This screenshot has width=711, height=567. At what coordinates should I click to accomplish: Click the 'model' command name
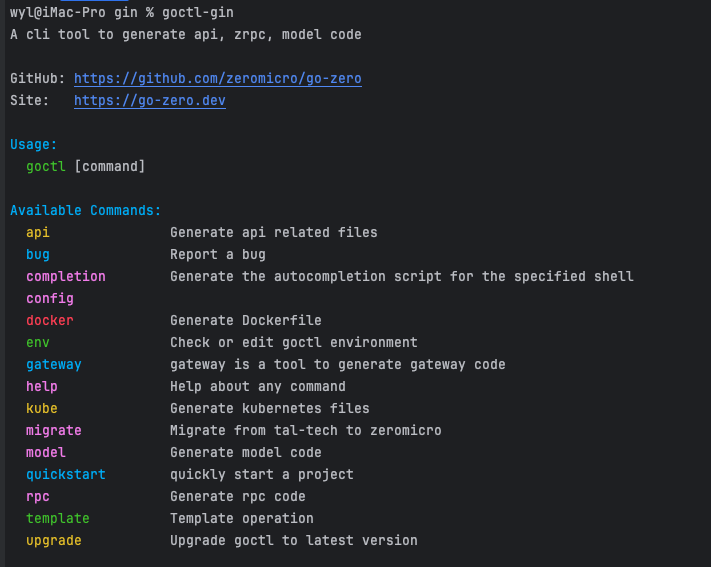click(x=46, y=452)
